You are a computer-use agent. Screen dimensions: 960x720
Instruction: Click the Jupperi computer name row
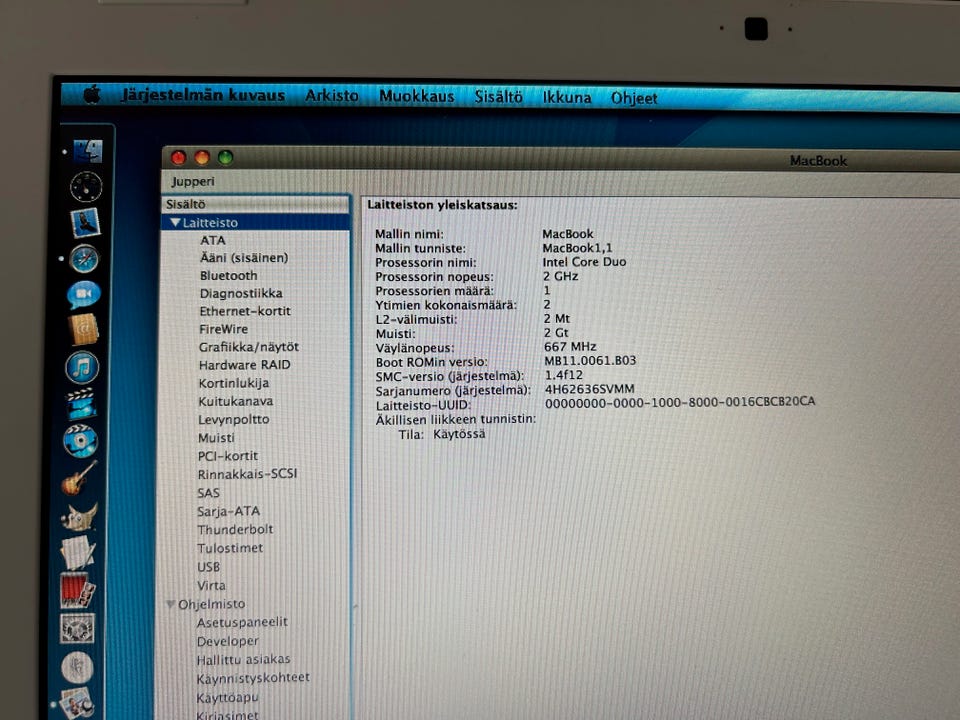tap(193, 181)
